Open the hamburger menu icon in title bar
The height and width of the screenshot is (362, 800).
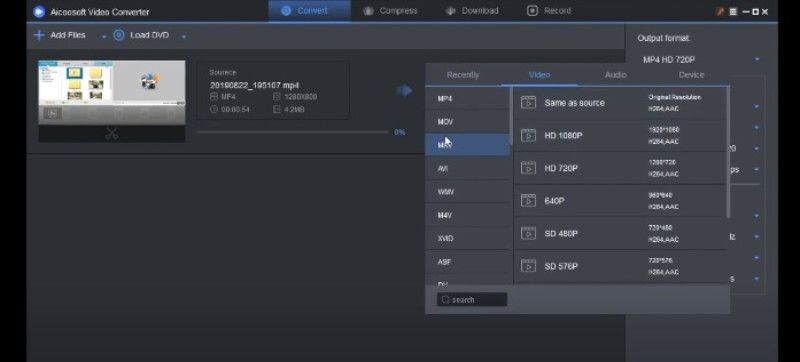tap(733, 12)
